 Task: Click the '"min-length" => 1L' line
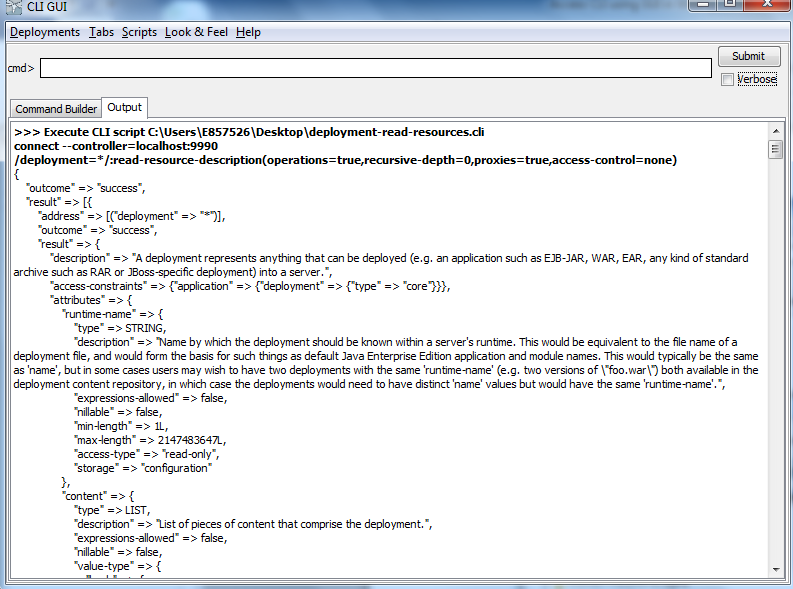[x=121, y=426]
